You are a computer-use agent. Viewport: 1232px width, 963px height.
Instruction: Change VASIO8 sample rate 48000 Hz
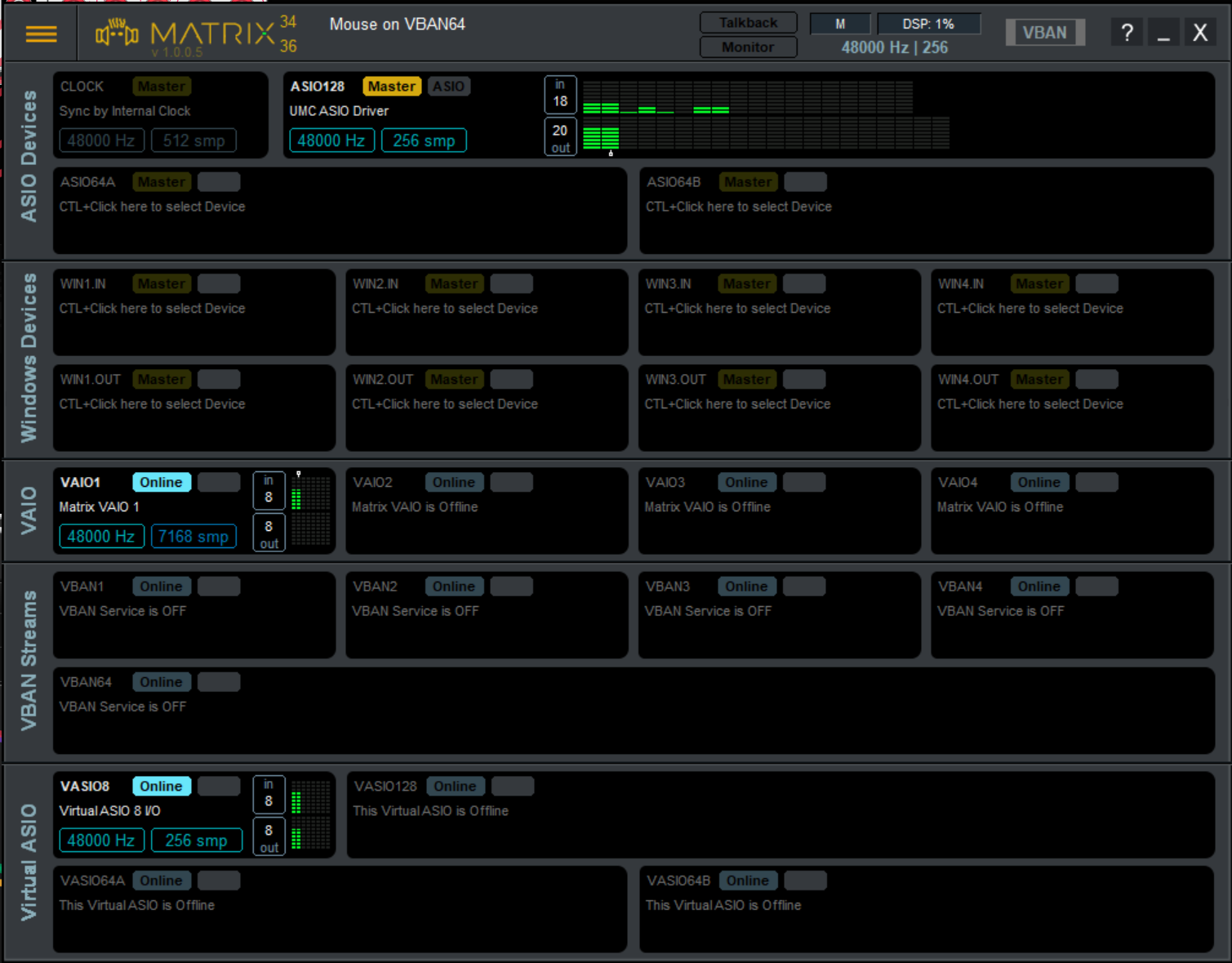(x=101, y=840)
